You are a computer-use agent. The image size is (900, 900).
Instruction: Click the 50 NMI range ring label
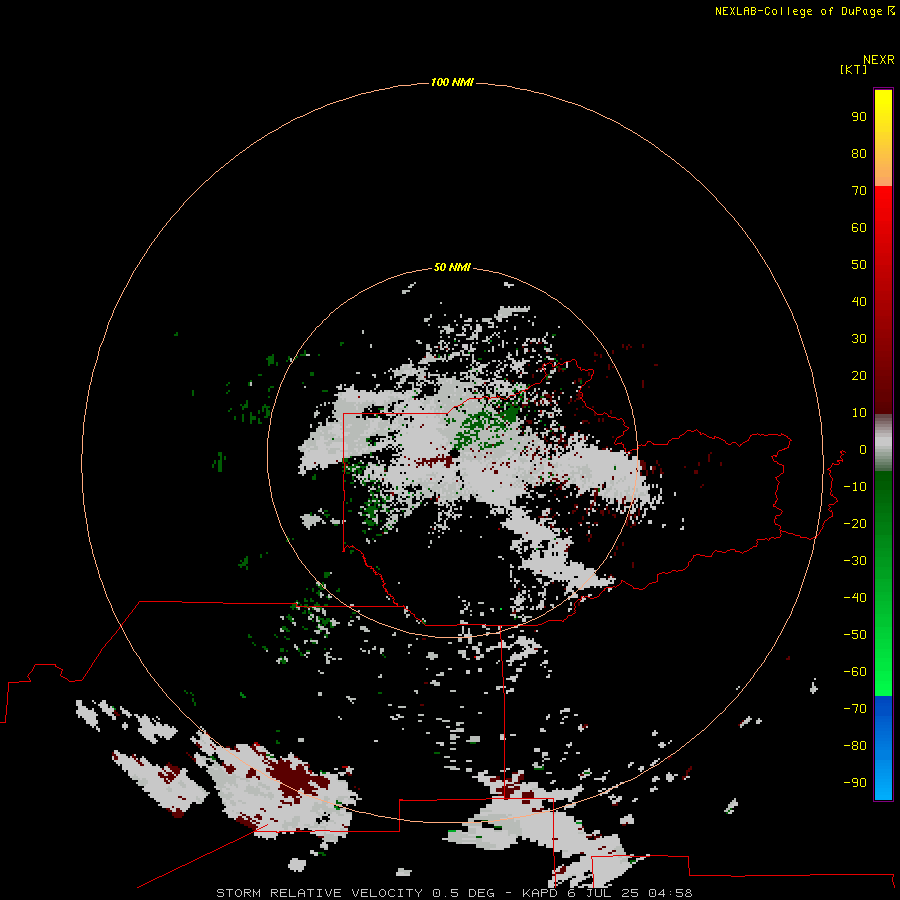coord(452,267)
